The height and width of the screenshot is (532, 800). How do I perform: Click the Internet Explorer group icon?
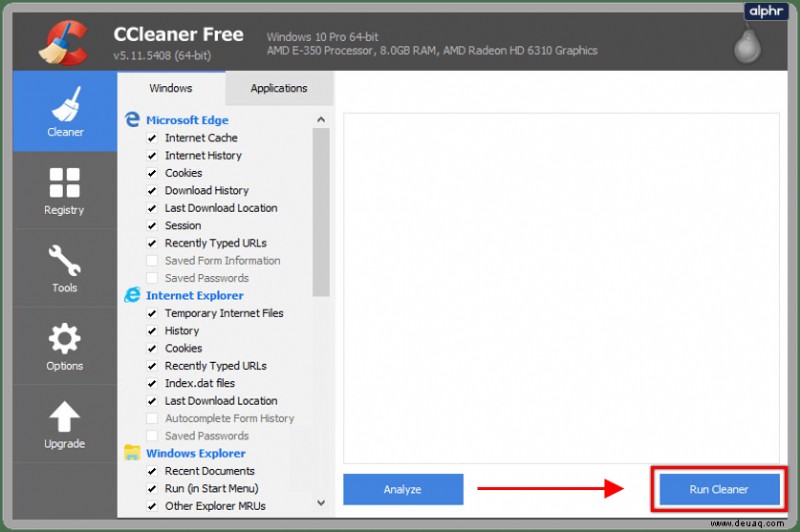tap(132, 295)
